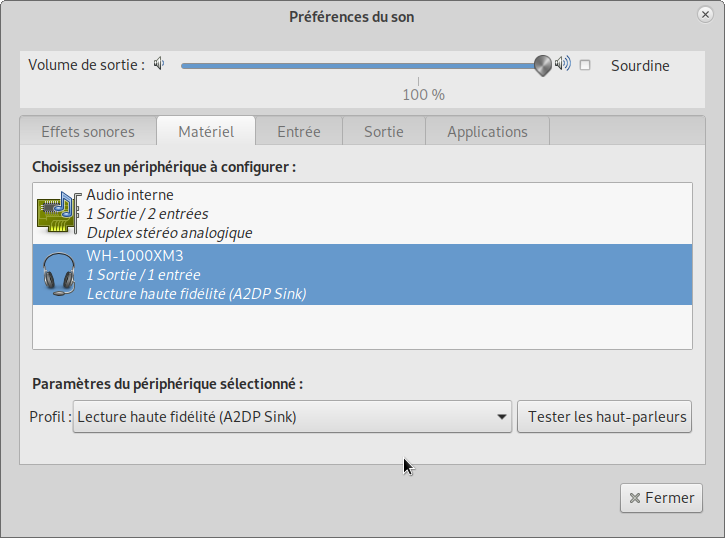Click the internal audio sound card icon
The image size is (725, 538).
pos(59,213)
